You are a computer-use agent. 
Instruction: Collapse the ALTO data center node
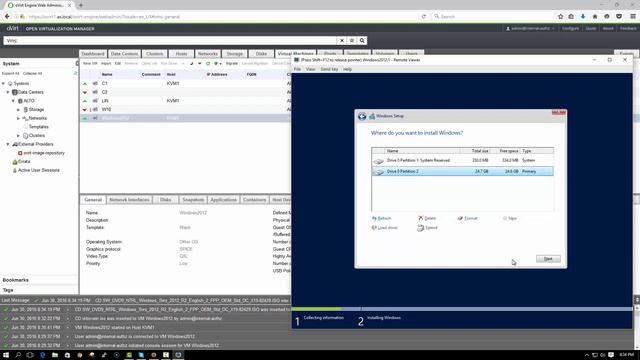point(13,101)
